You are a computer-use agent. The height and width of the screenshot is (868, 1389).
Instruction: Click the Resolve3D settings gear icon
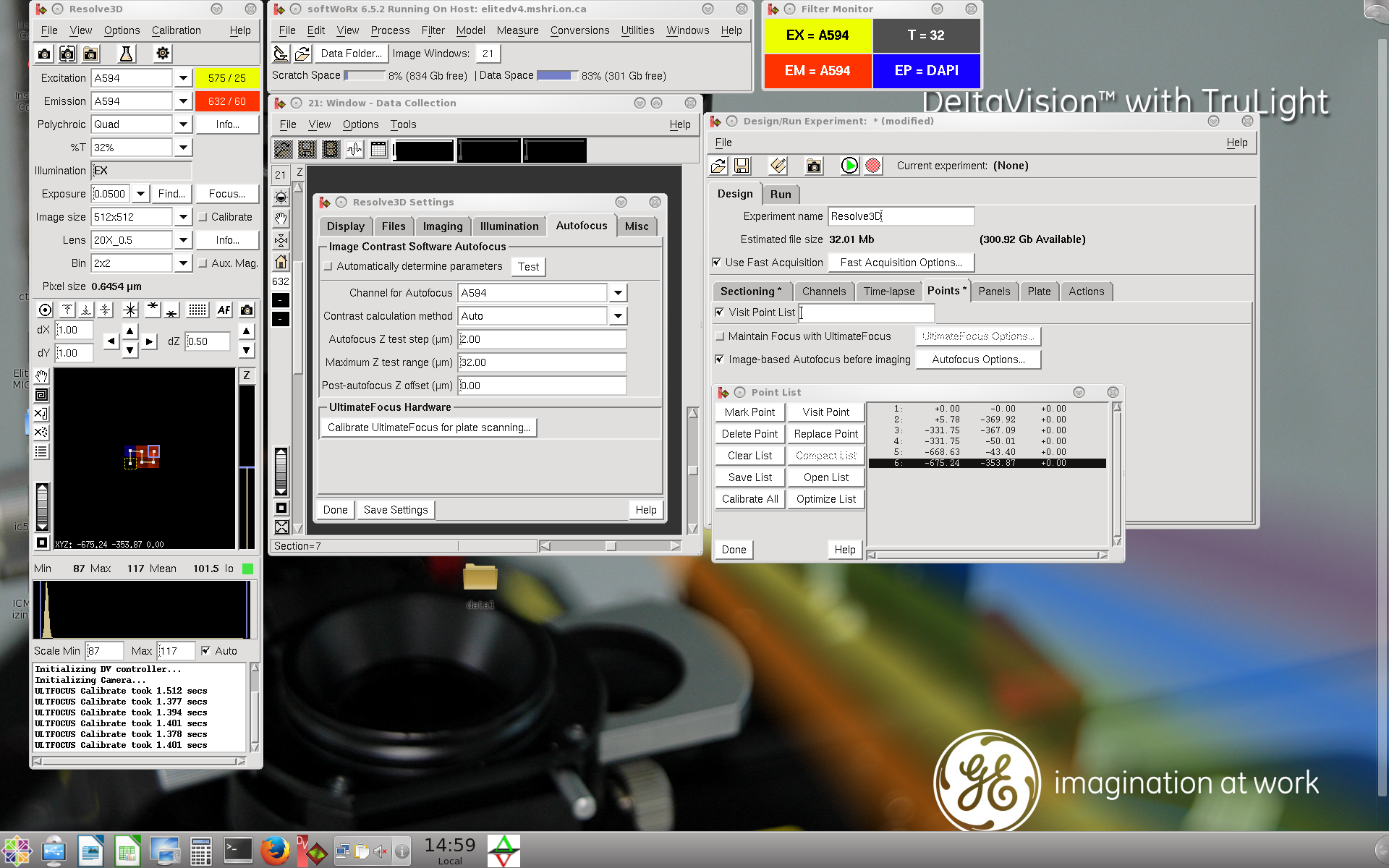tap(163, 54)
